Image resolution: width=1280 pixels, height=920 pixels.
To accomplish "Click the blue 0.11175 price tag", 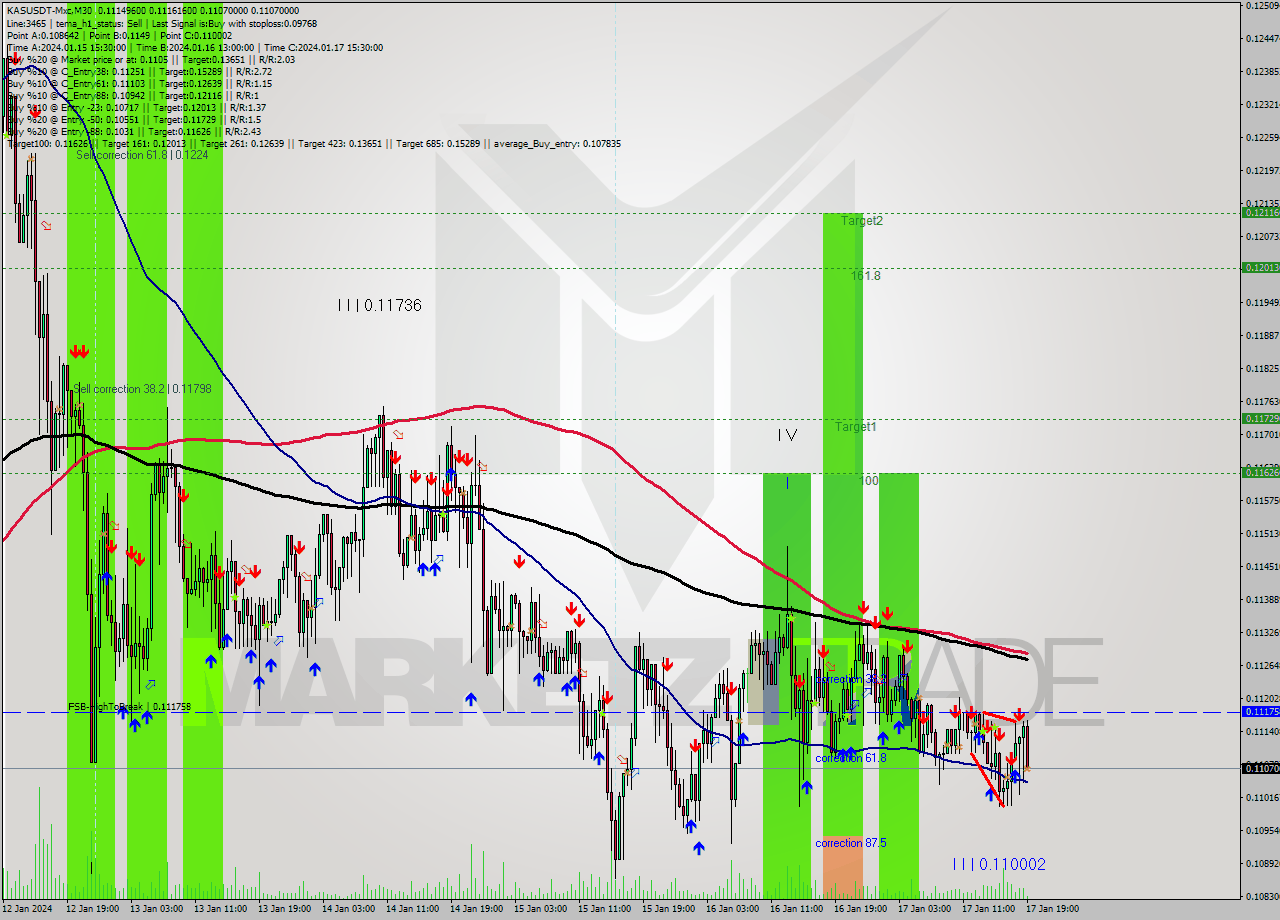I will [1260, 711].
